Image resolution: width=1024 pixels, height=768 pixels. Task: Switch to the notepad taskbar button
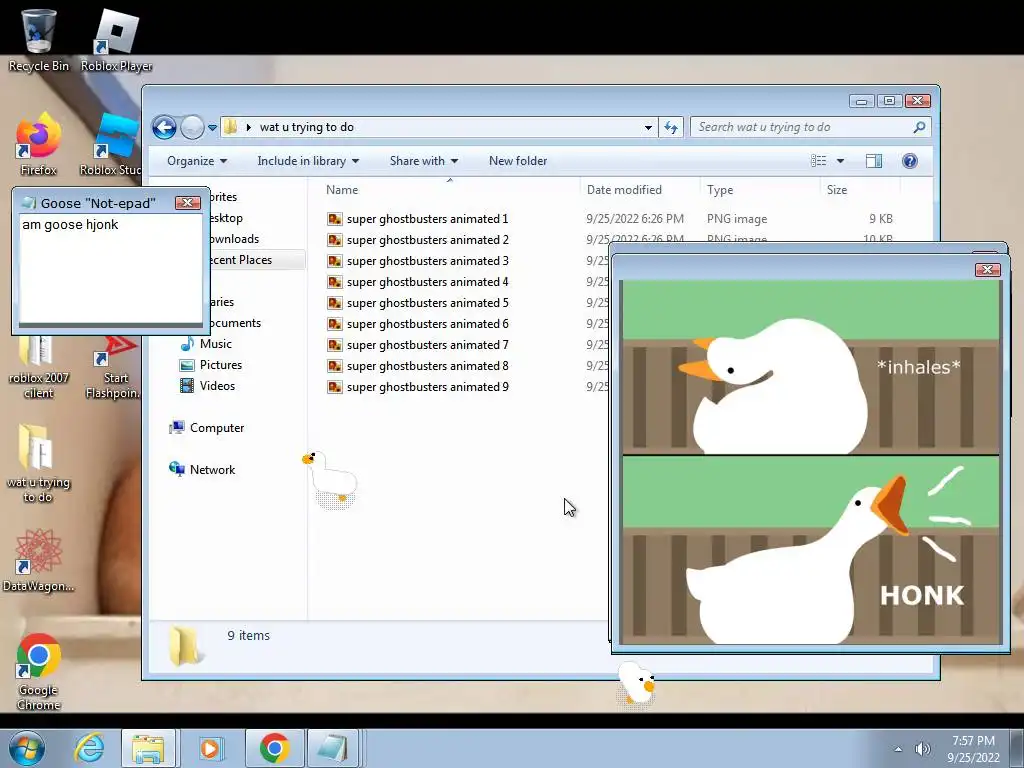[x=333, y=748]
